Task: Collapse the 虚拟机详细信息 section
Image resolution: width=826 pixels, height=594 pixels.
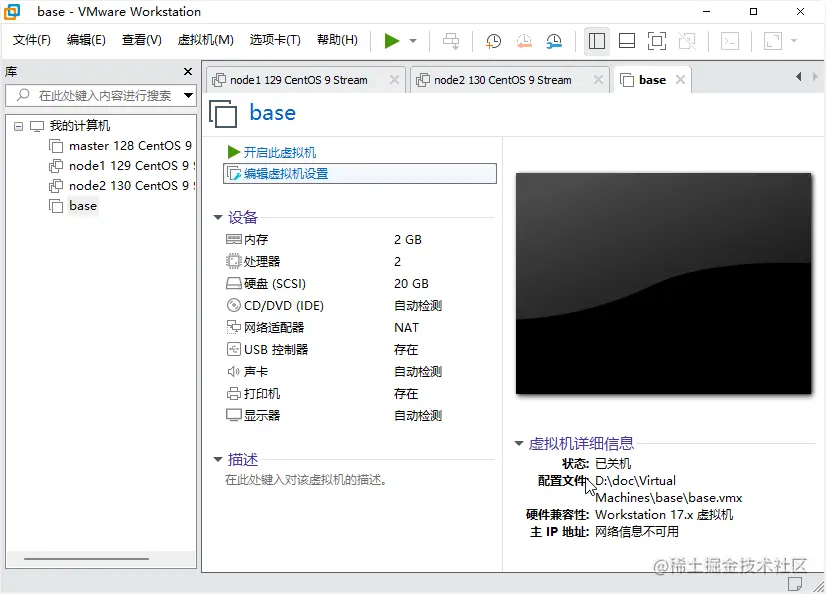Action: [519, 444]
